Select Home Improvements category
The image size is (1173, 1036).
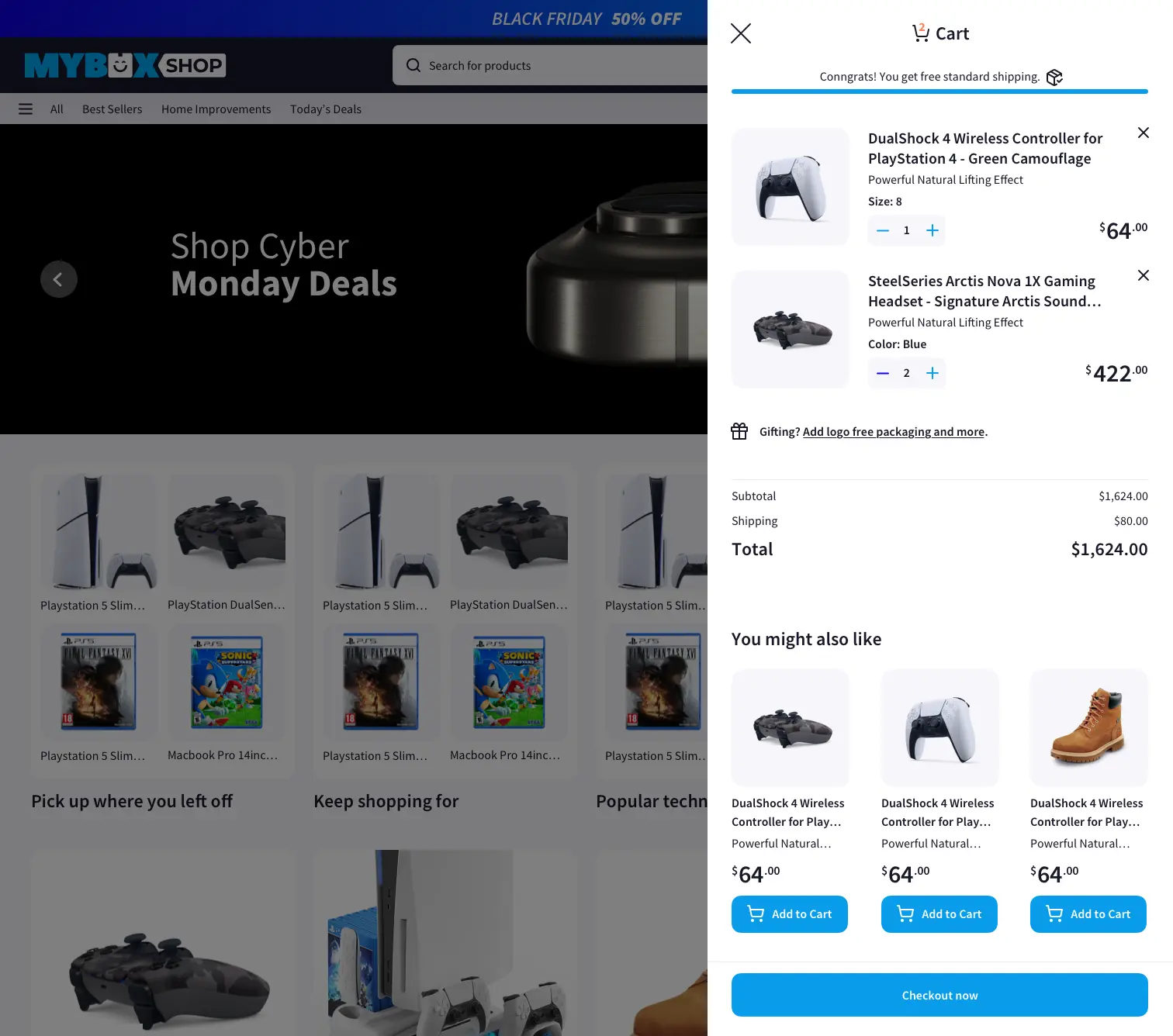[x=216, y=109]
